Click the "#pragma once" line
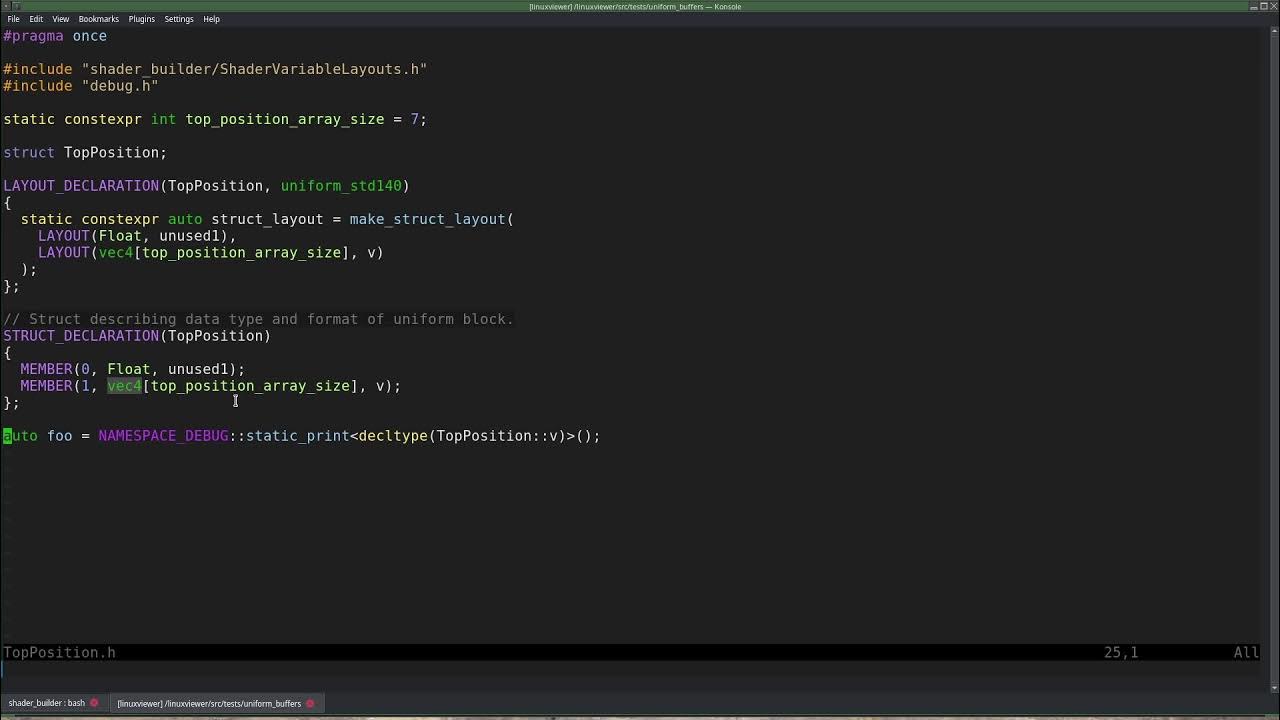This screenshot has height=720, width=1280. 55,36
